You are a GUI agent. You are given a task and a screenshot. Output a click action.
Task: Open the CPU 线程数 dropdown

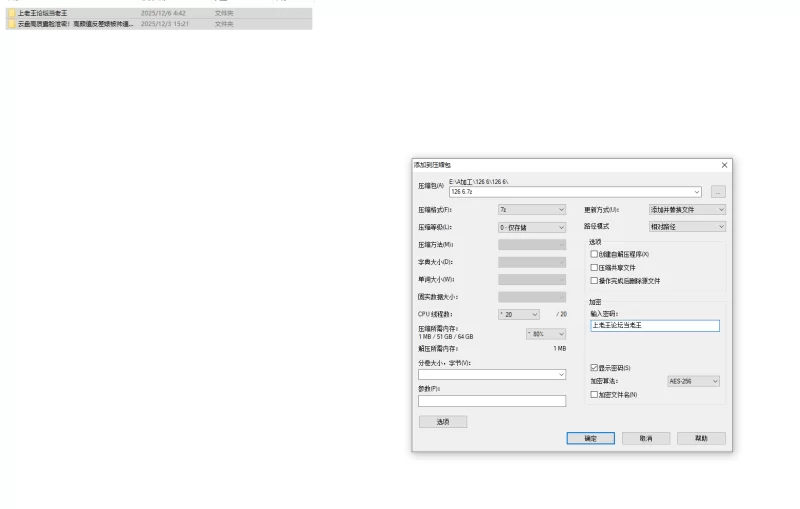[518, 314]
